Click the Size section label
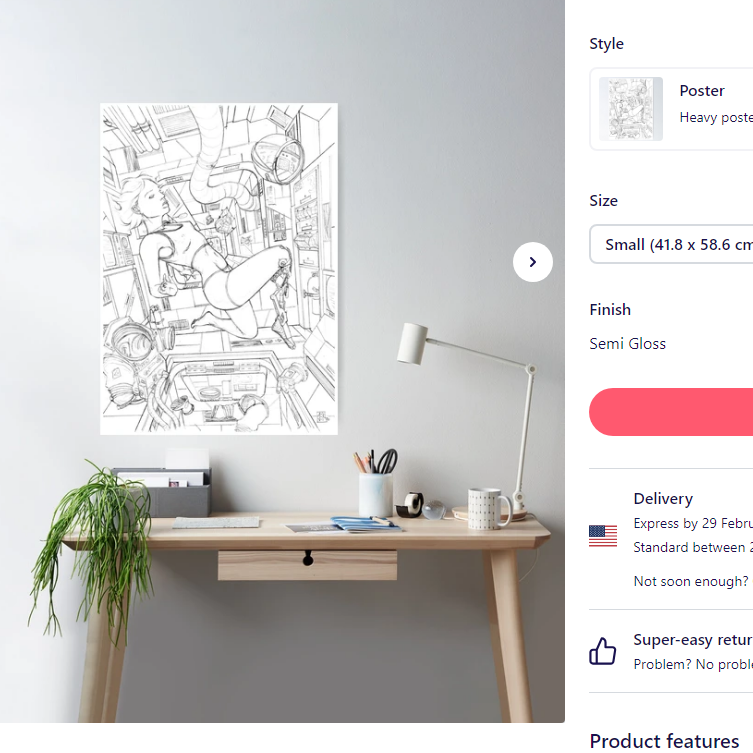The width and height of the screenshot is (753, 753). 604,200
